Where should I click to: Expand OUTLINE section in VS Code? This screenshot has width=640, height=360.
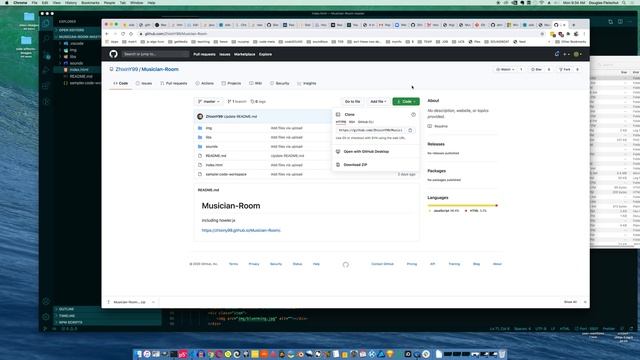click(67, 309)
